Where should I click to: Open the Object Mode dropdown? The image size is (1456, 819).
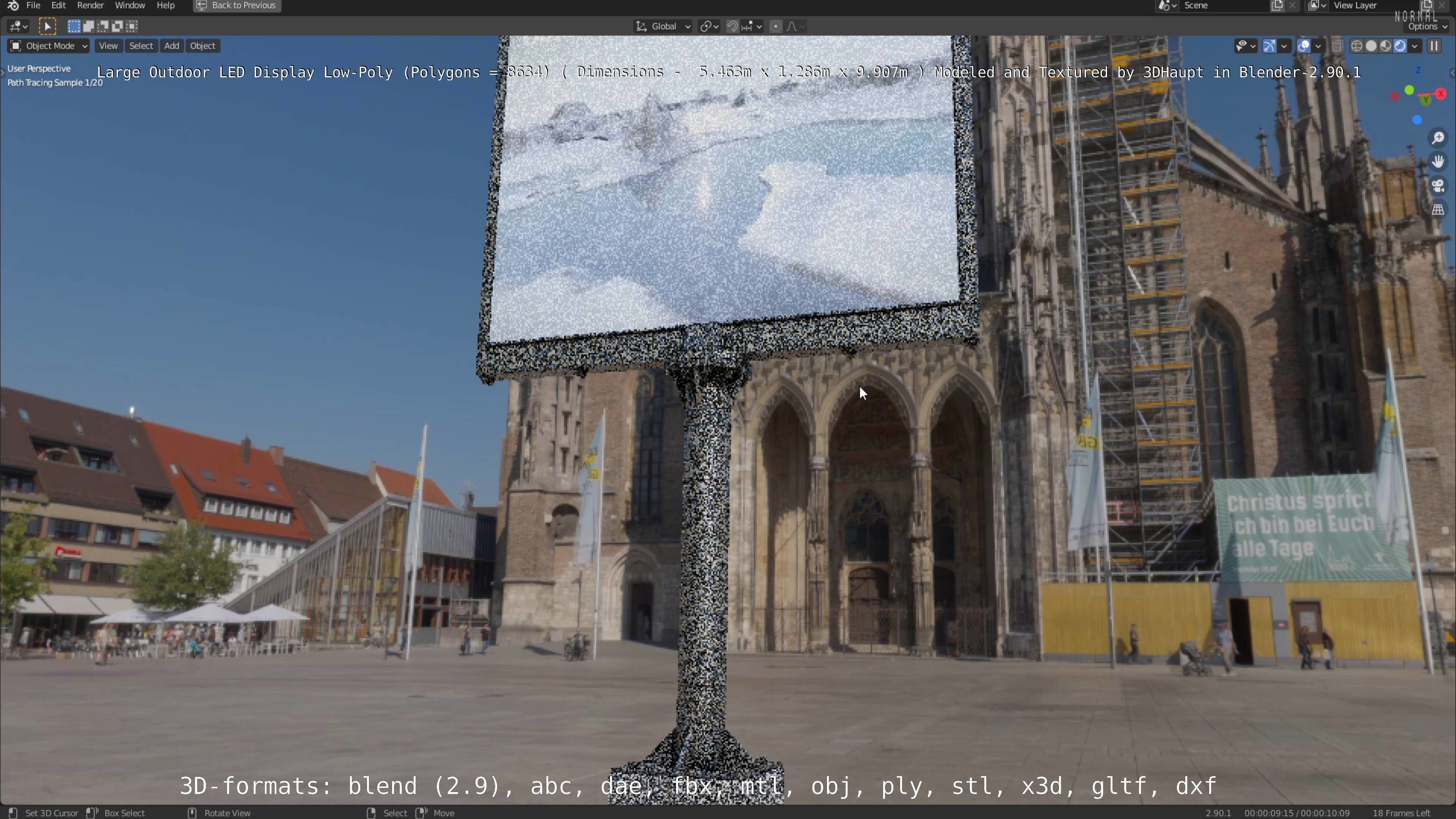(49, 46)
